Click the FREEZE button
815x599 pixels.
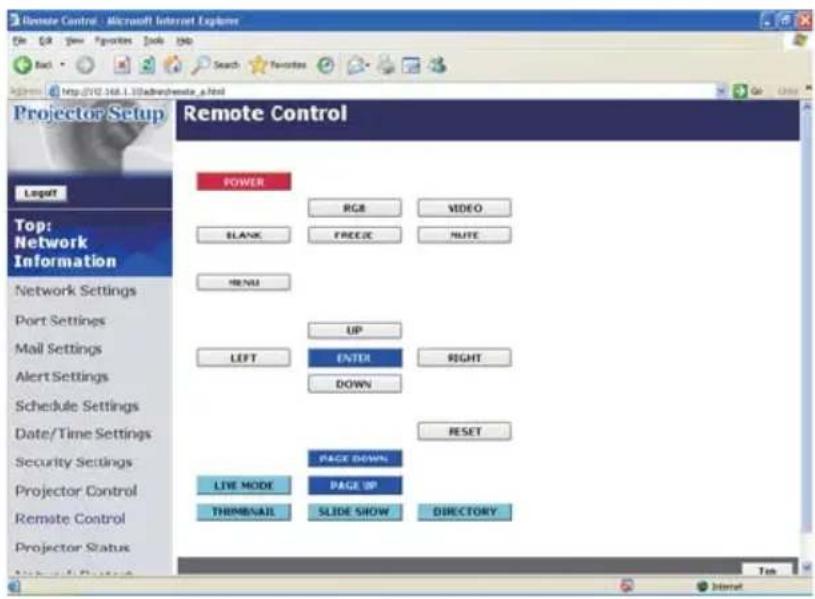tap(354, 235)
